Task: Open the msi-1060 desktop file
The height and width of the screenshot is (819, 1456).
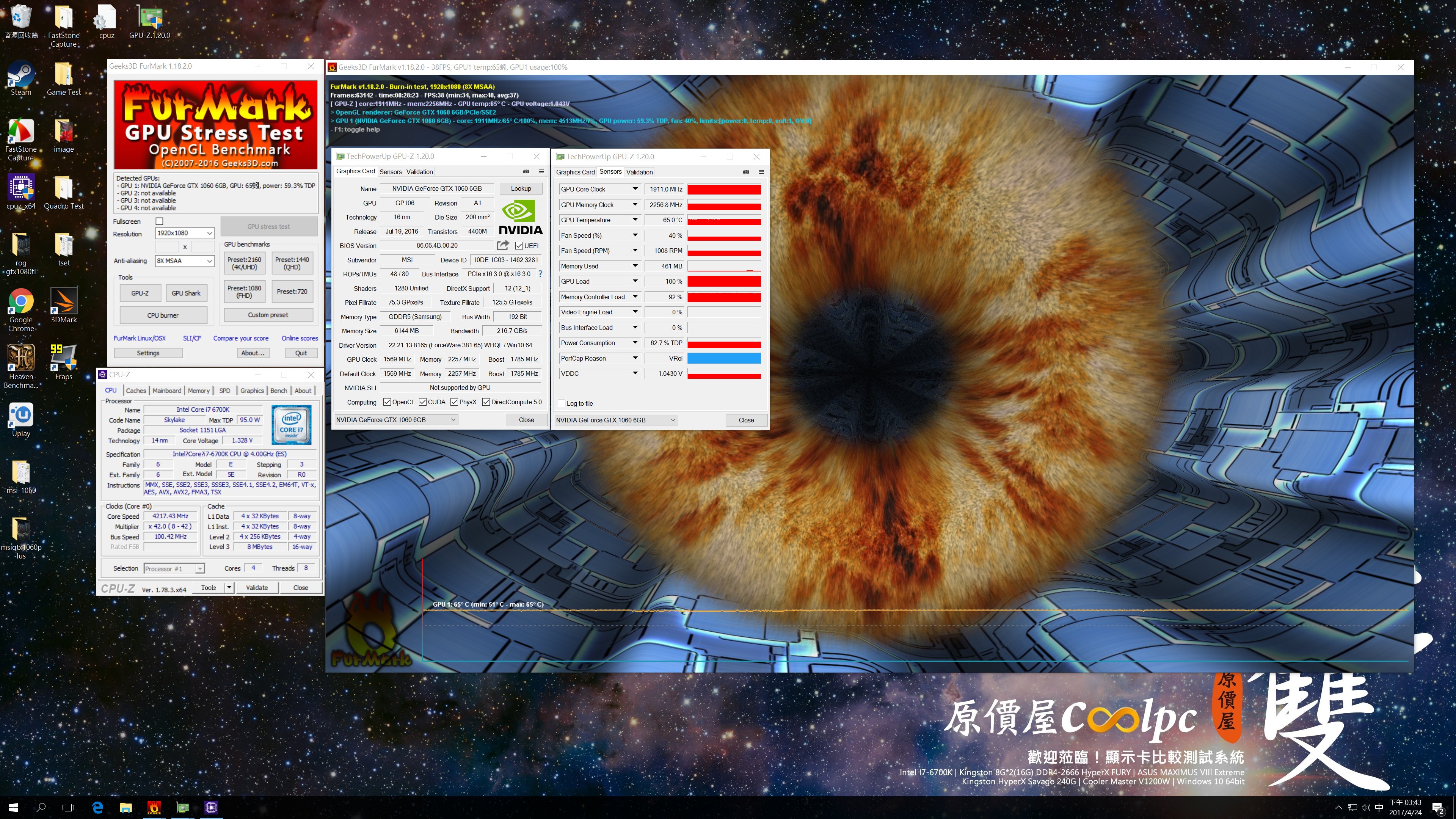Action: pyautogui.click(x=21, y=477)
